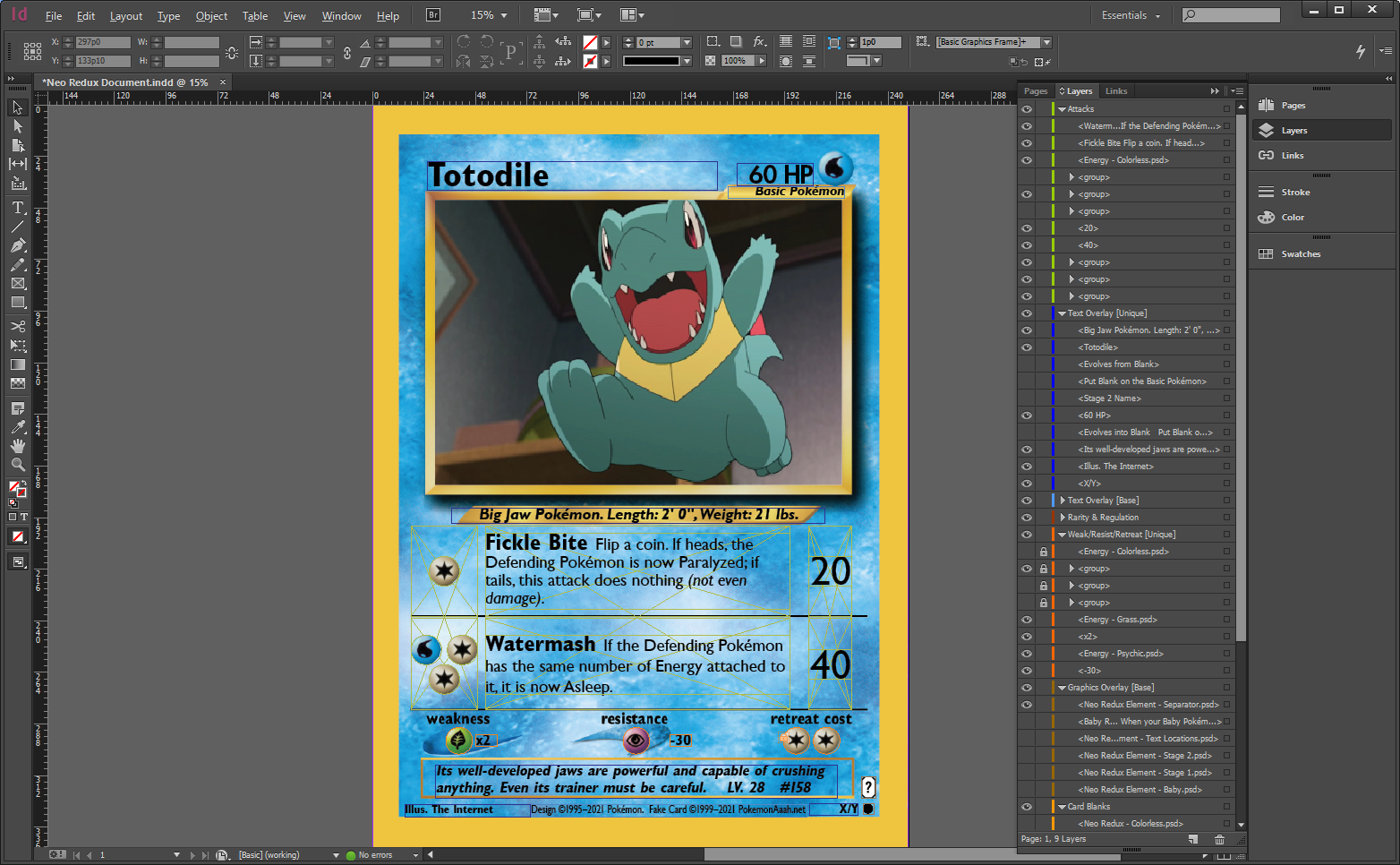
Task: Open effects fx button in control bar
Action: [759, 42]
